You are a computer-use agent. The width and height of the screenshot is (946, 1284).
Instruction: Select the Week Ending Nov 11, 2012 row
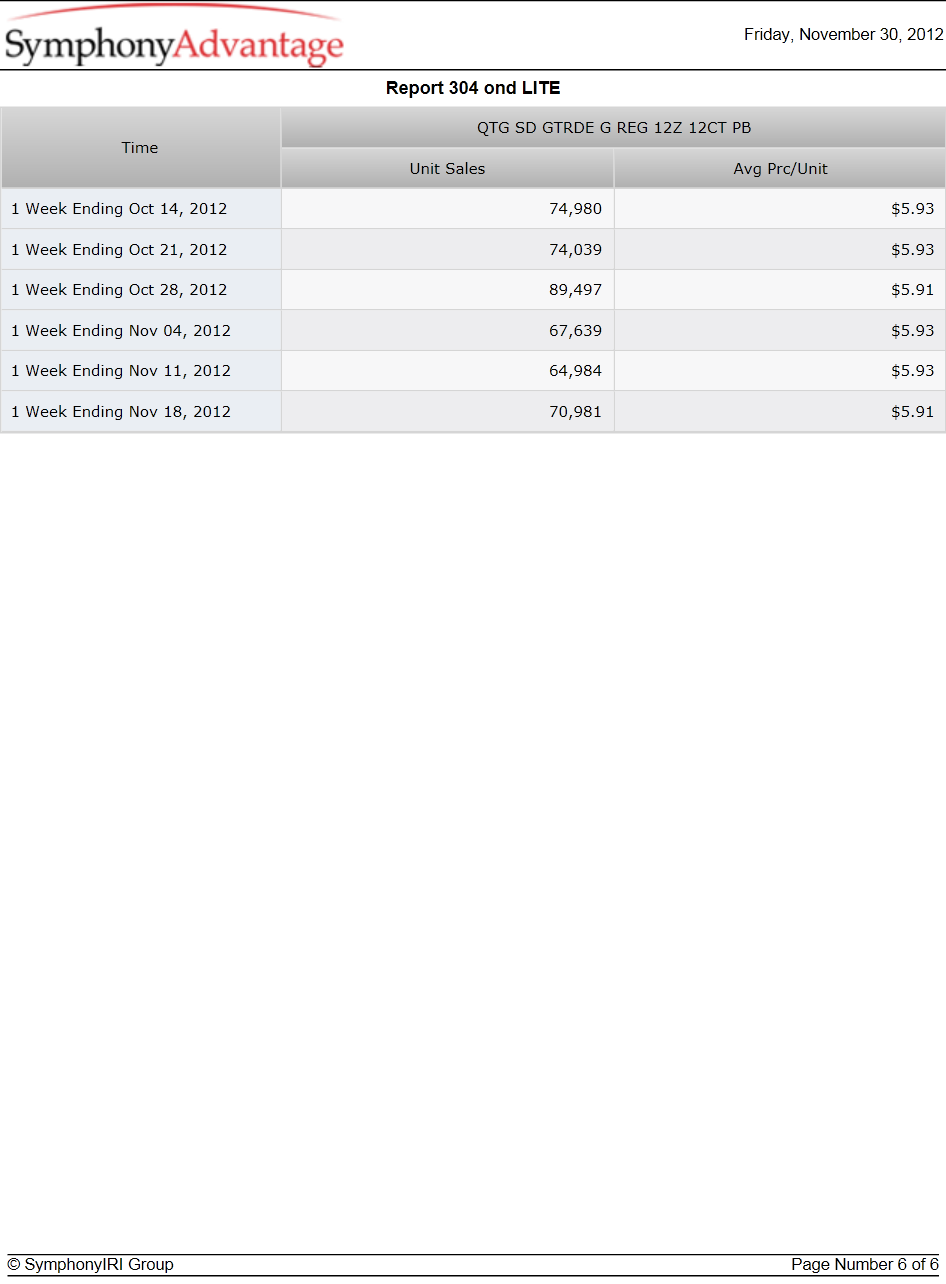coord(473,371)
